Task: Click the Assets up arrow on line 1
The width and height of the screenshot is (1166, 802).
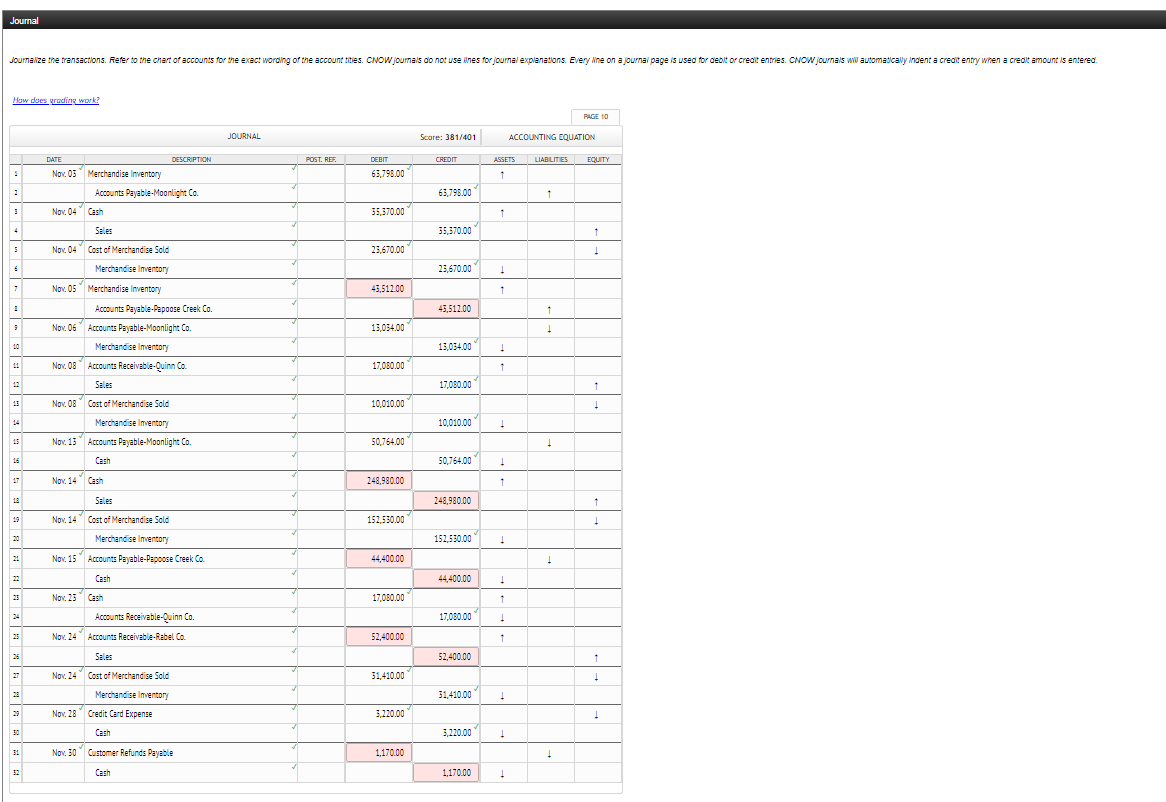Action: pos(503,175)
